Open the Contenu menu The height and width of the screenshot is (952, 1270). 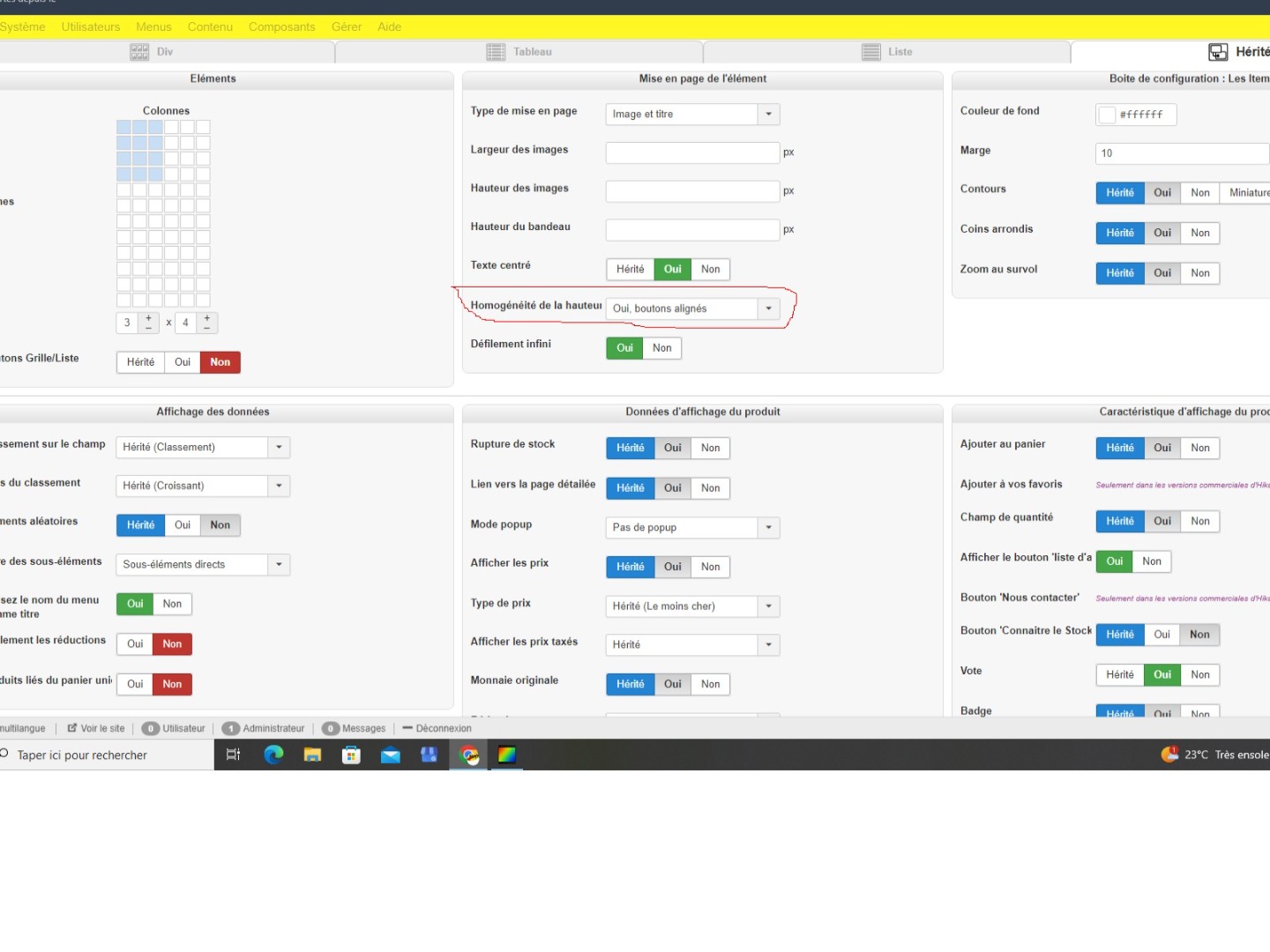[x=210, y=26]
